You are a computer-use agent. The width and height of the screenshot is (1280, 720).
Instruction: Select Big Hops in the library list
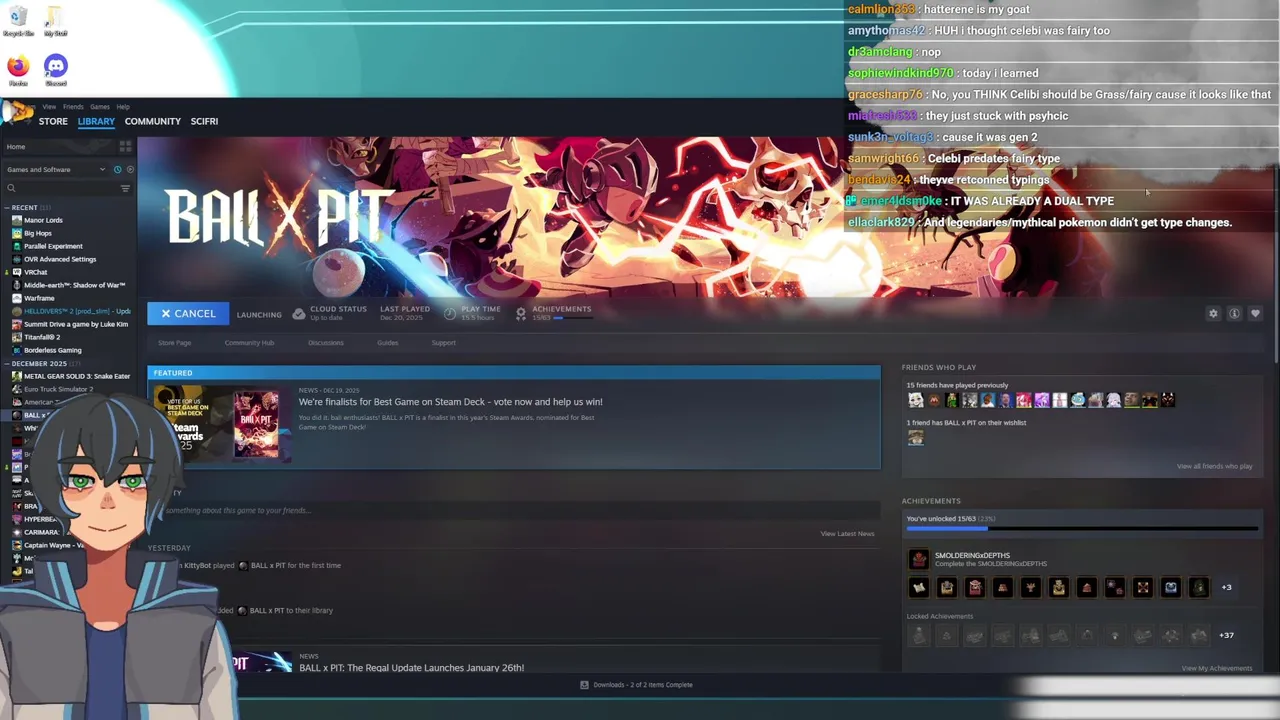37,233
